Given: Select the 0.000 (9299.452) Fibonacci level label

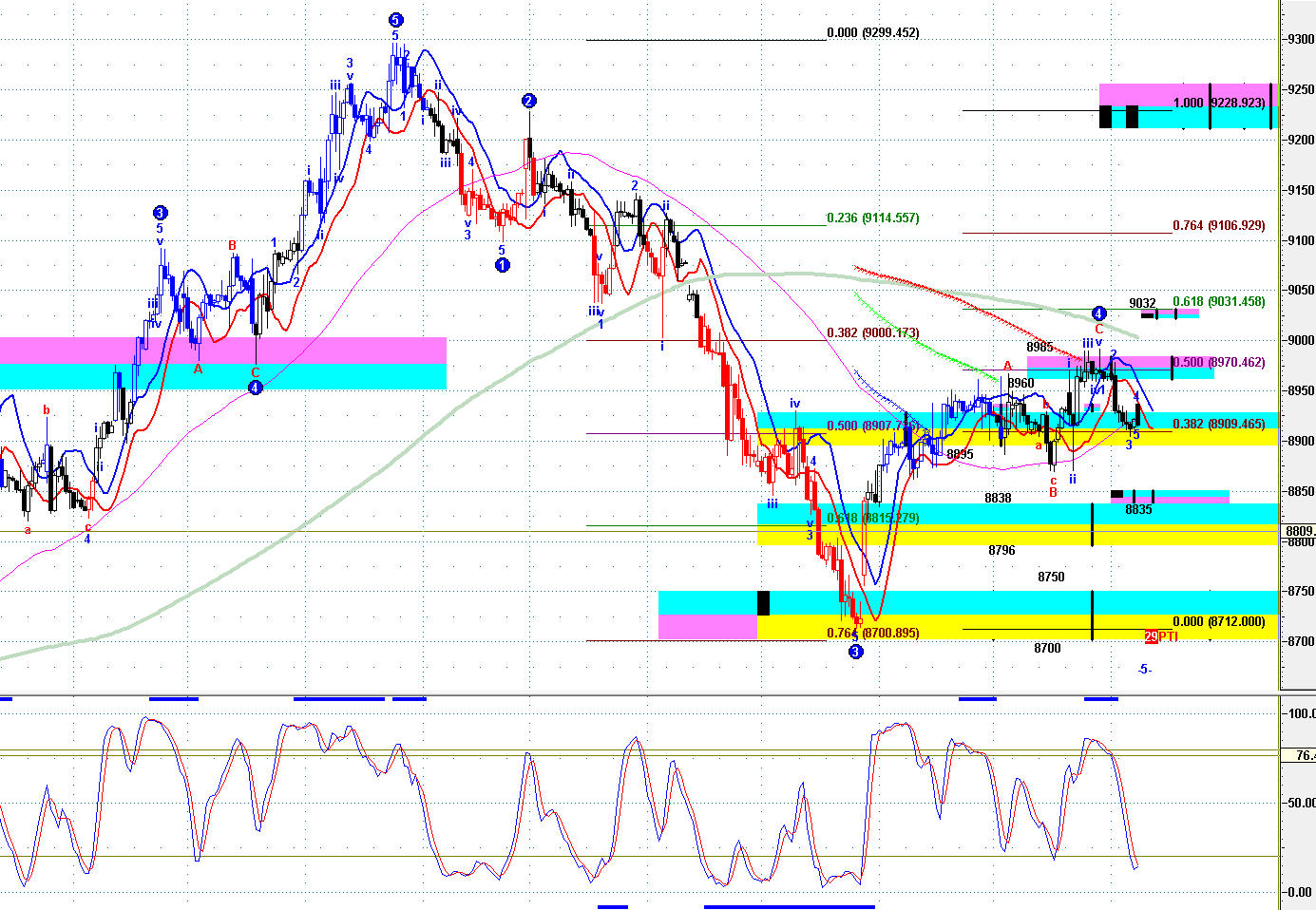Looking at the screenshot, I should [872, 33].
